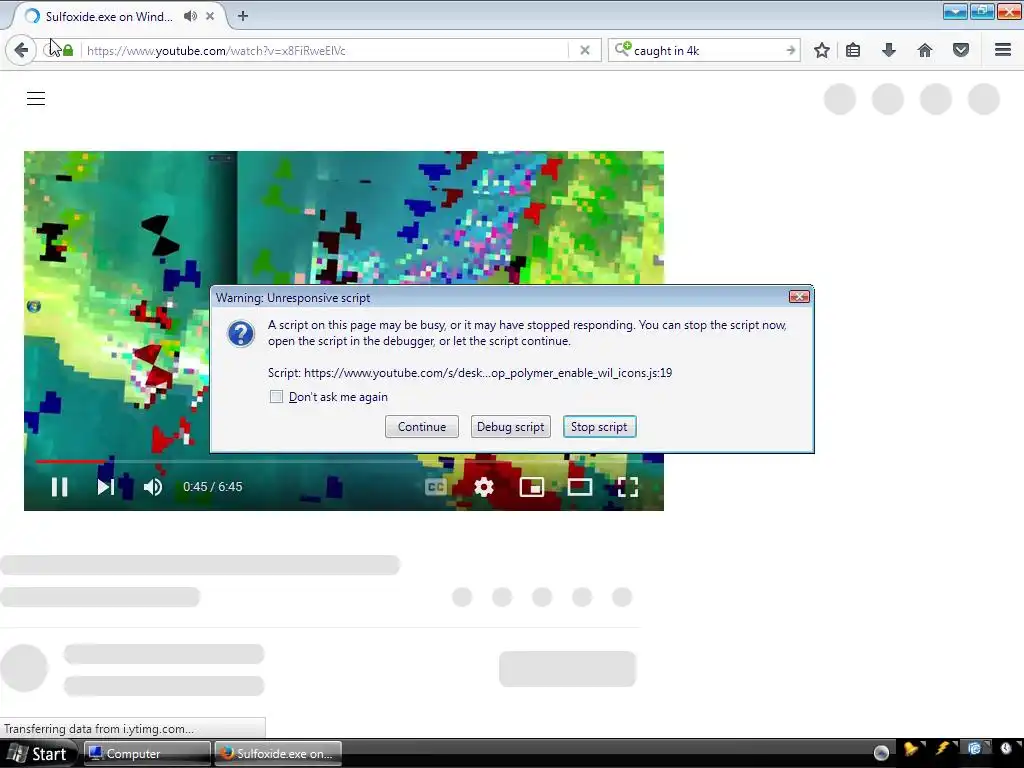Enter fullscreen video mode
Image resolution: width=1024 pixels, height=768 pixels.
click(x=628, y=487)
